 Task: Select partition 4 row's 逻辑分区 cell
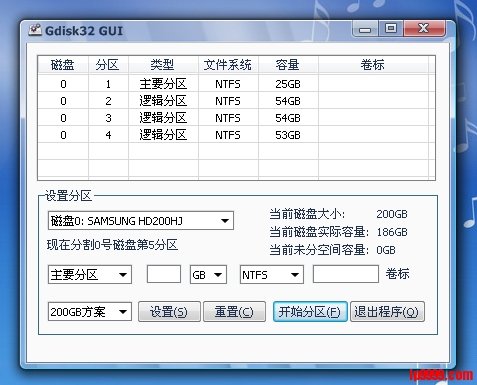[163, 135]
